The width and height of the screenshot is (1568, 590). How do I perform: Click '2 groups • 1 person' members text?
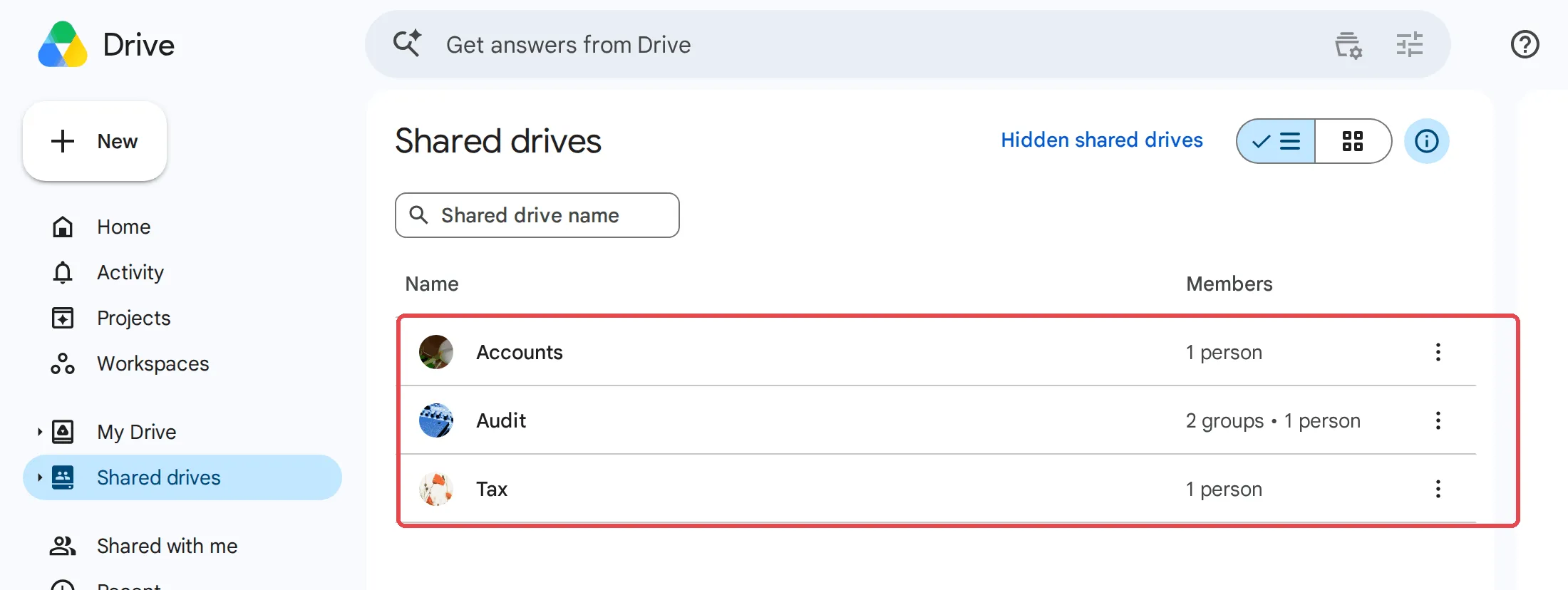[x=1273, y=421]
